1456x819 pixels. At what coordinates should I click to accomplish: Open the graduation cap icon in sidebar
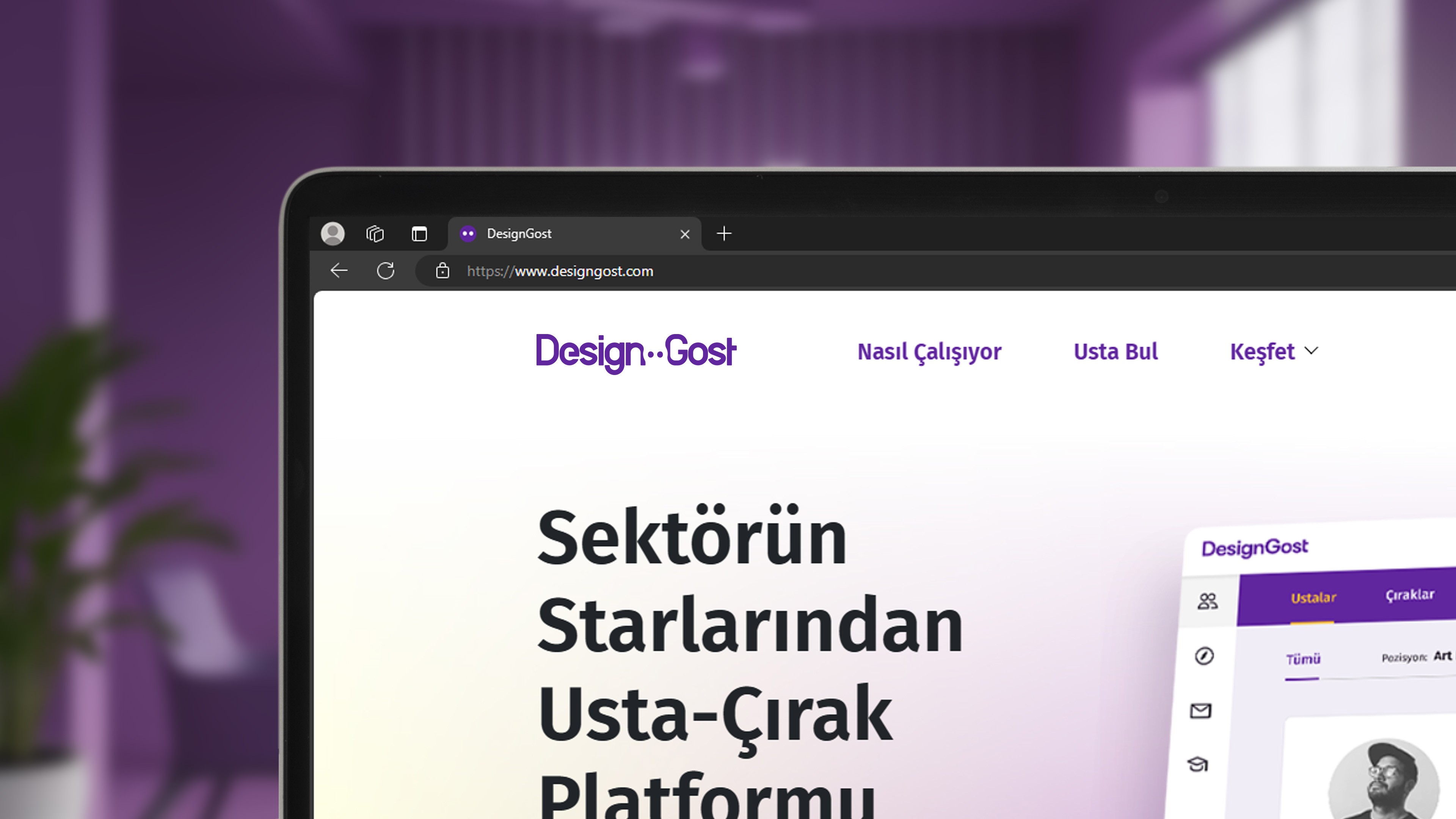point(1198,764)
